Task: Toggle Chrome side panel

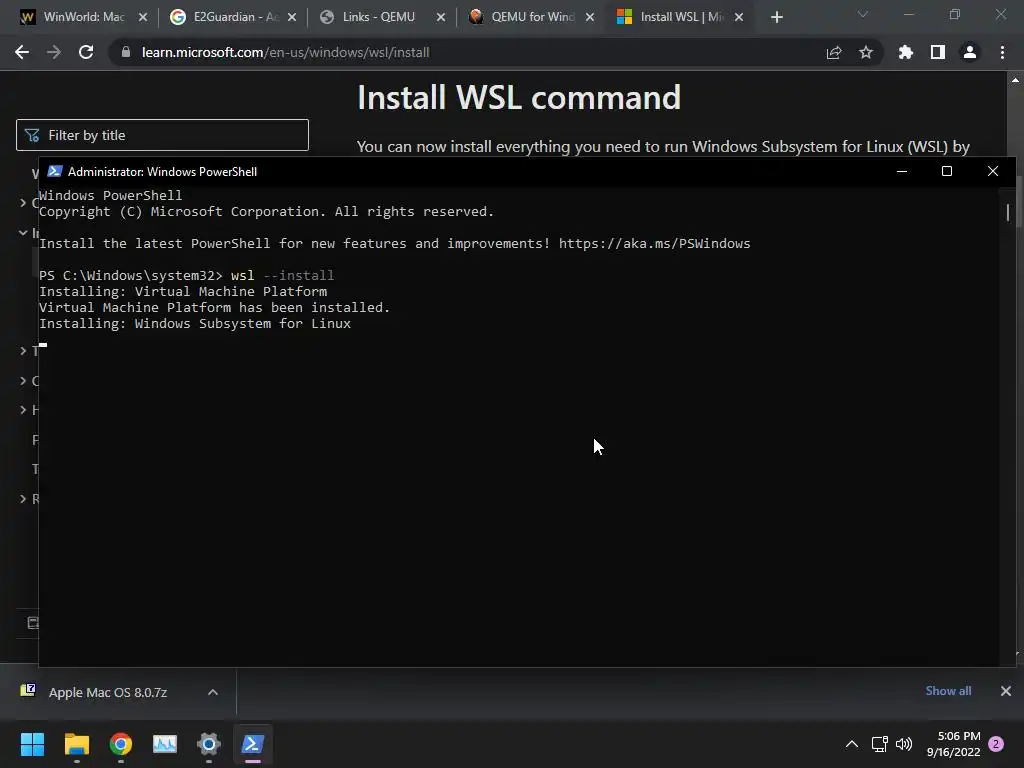Action: click(937, 52)
